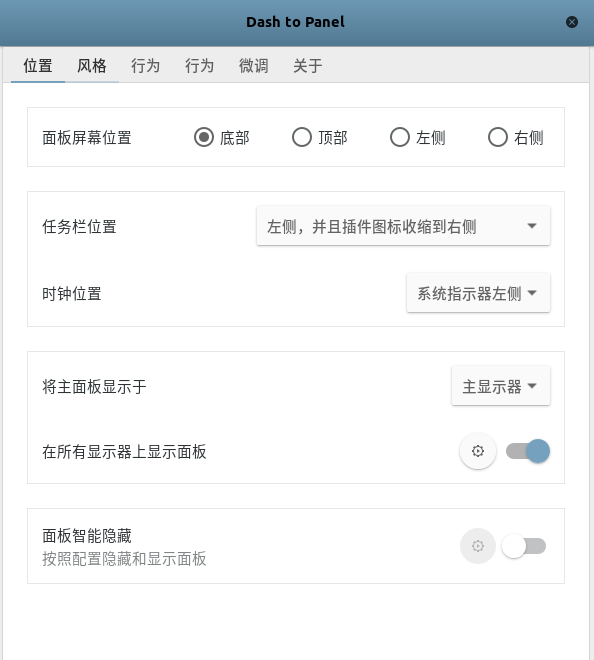Click 时钟位置 label text
The image size is (594, 660).
coord(72,294)
